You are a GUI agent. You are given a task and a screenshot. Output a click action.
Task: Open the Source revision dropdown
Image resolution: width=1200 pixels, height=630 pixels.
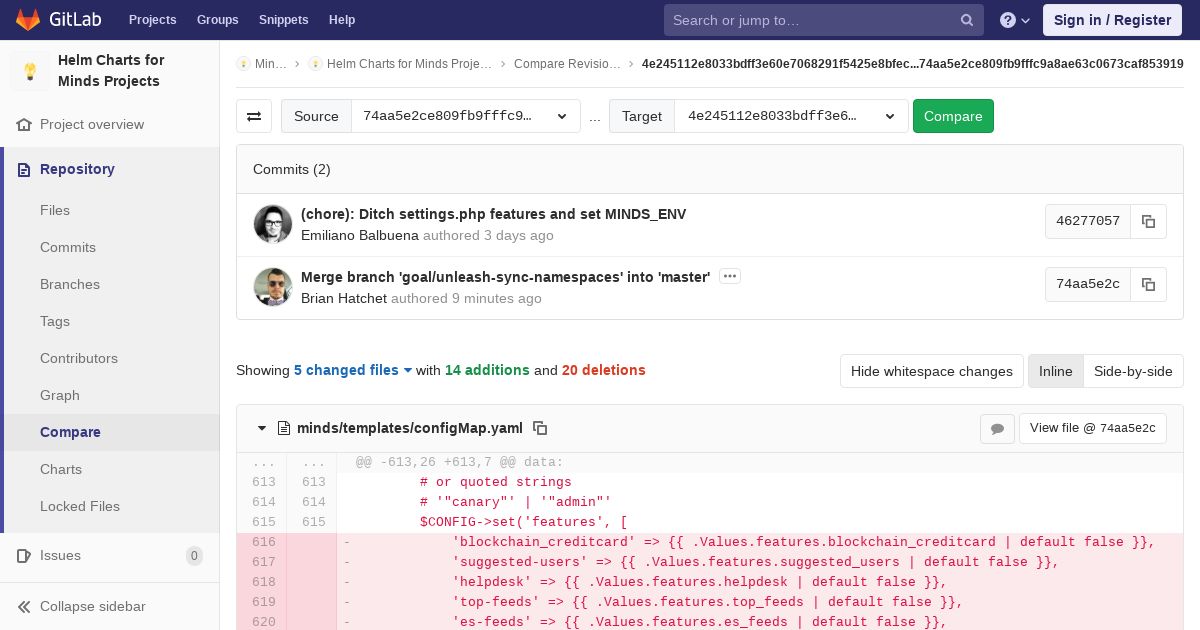tap(466, 116)
